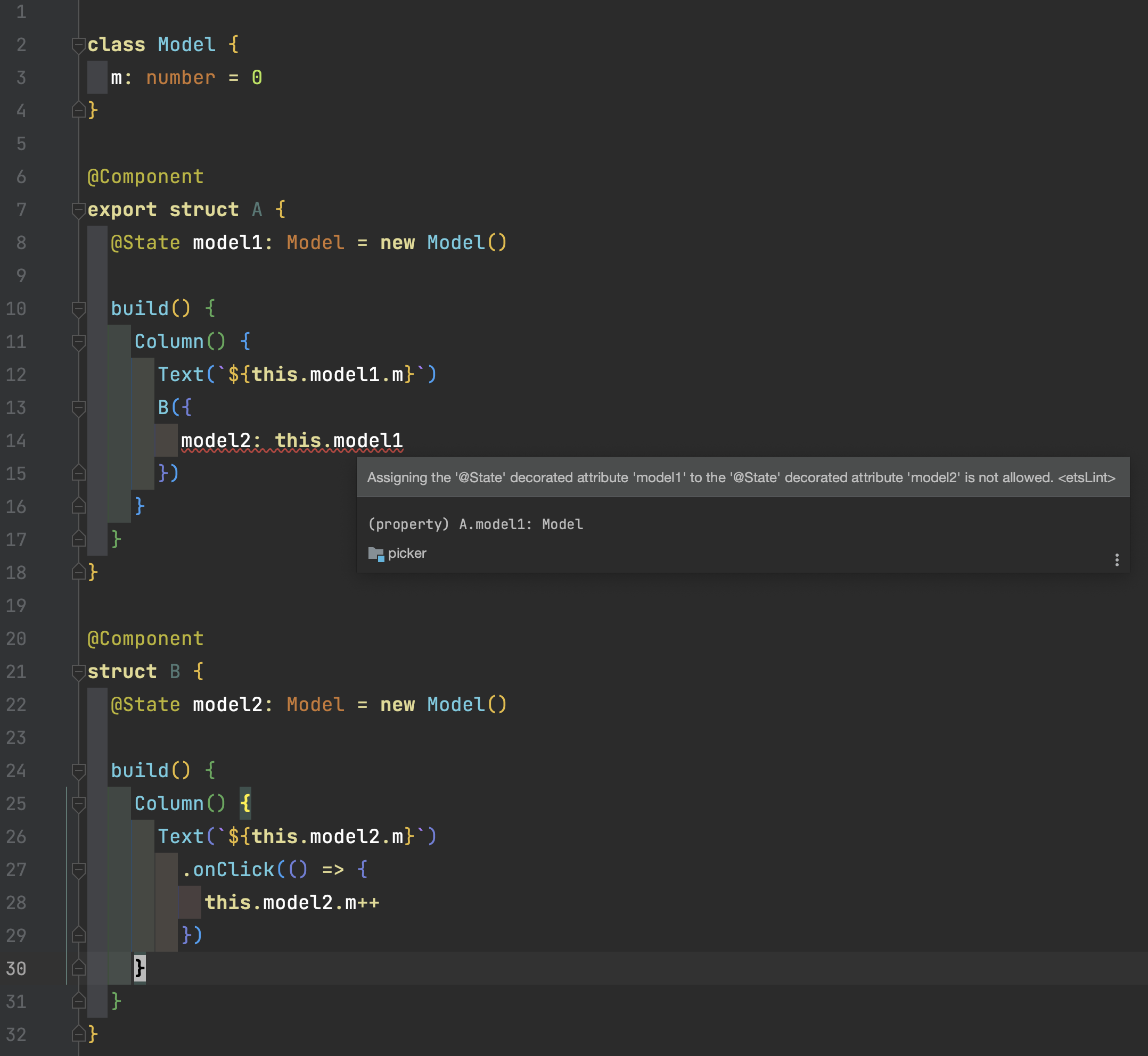
Task: Collapse Column() fold marker on line 25
Action: 79,804
